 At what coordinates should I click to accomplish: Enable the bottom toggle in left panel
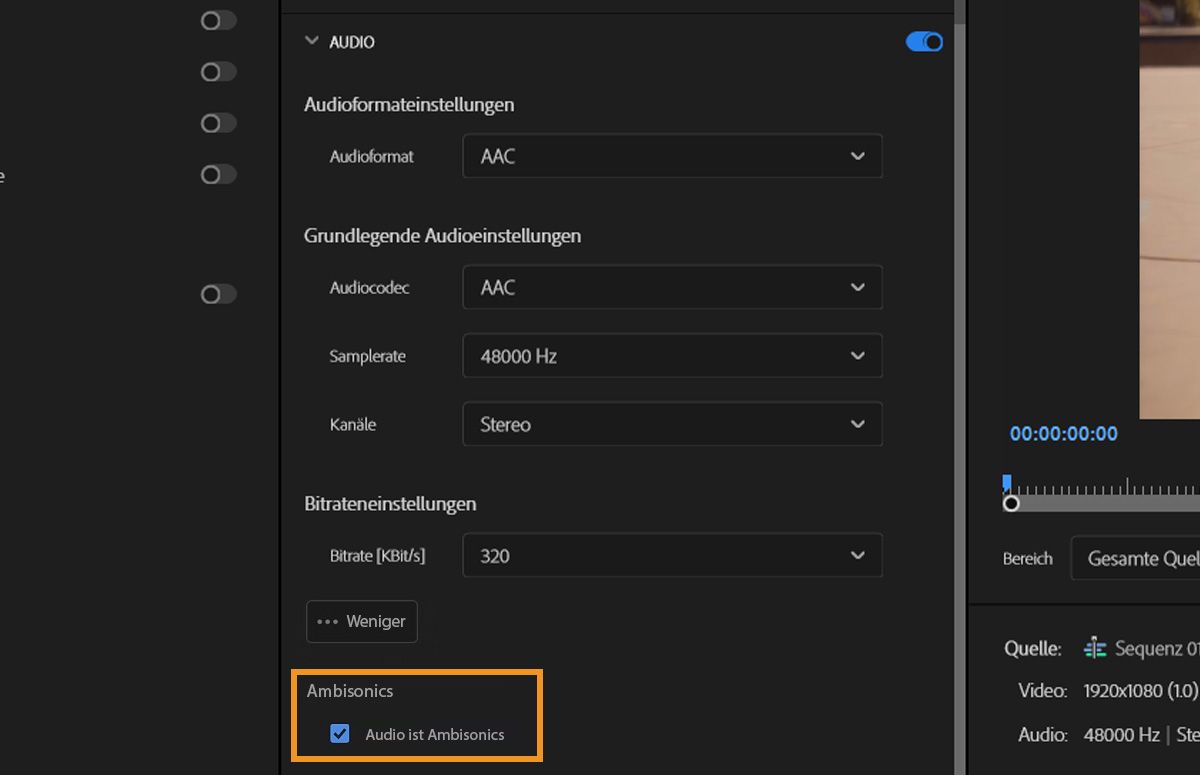pos(217,294)
